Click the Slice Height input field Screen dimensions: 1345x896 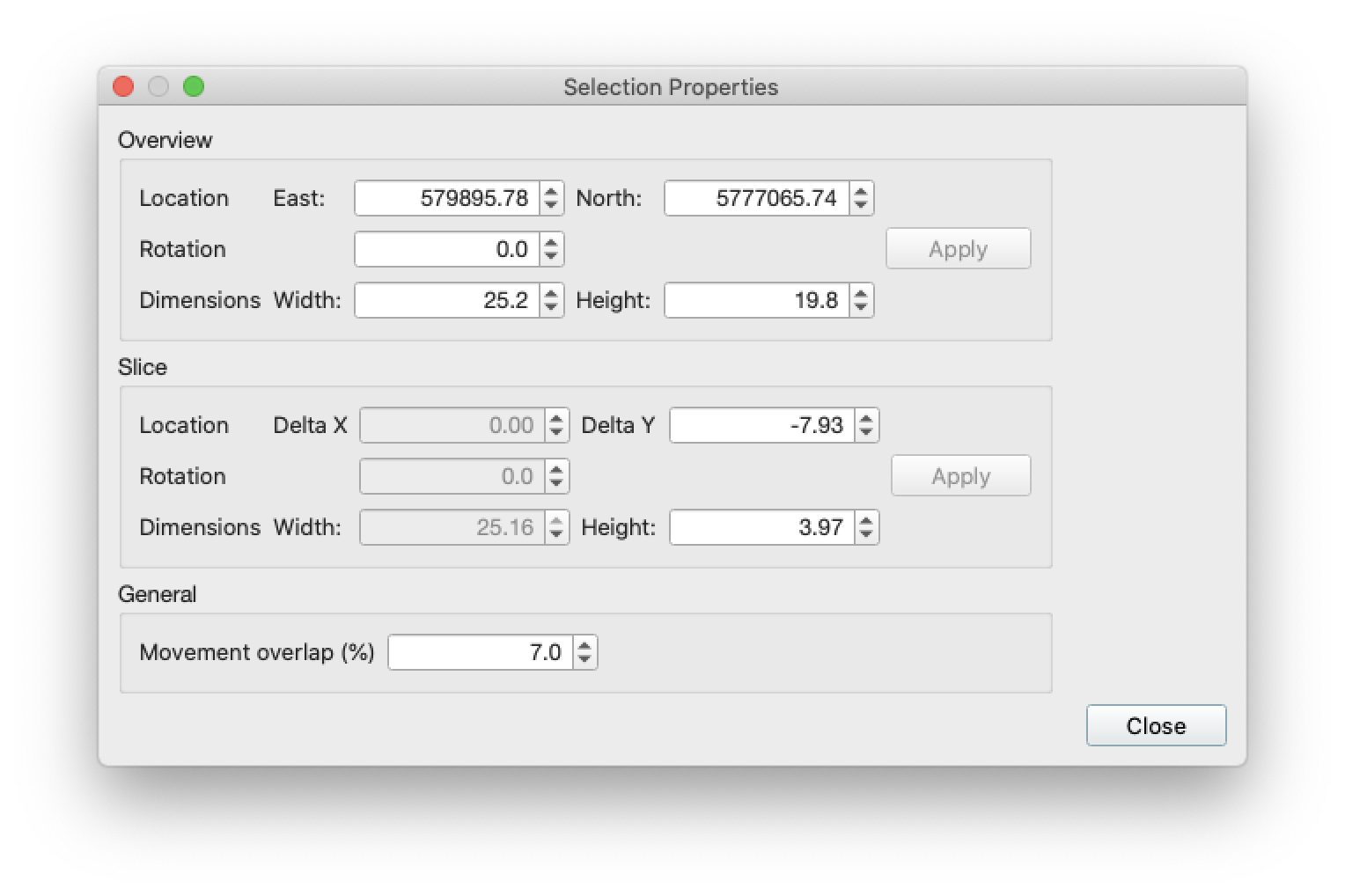(x=762, y=527)
